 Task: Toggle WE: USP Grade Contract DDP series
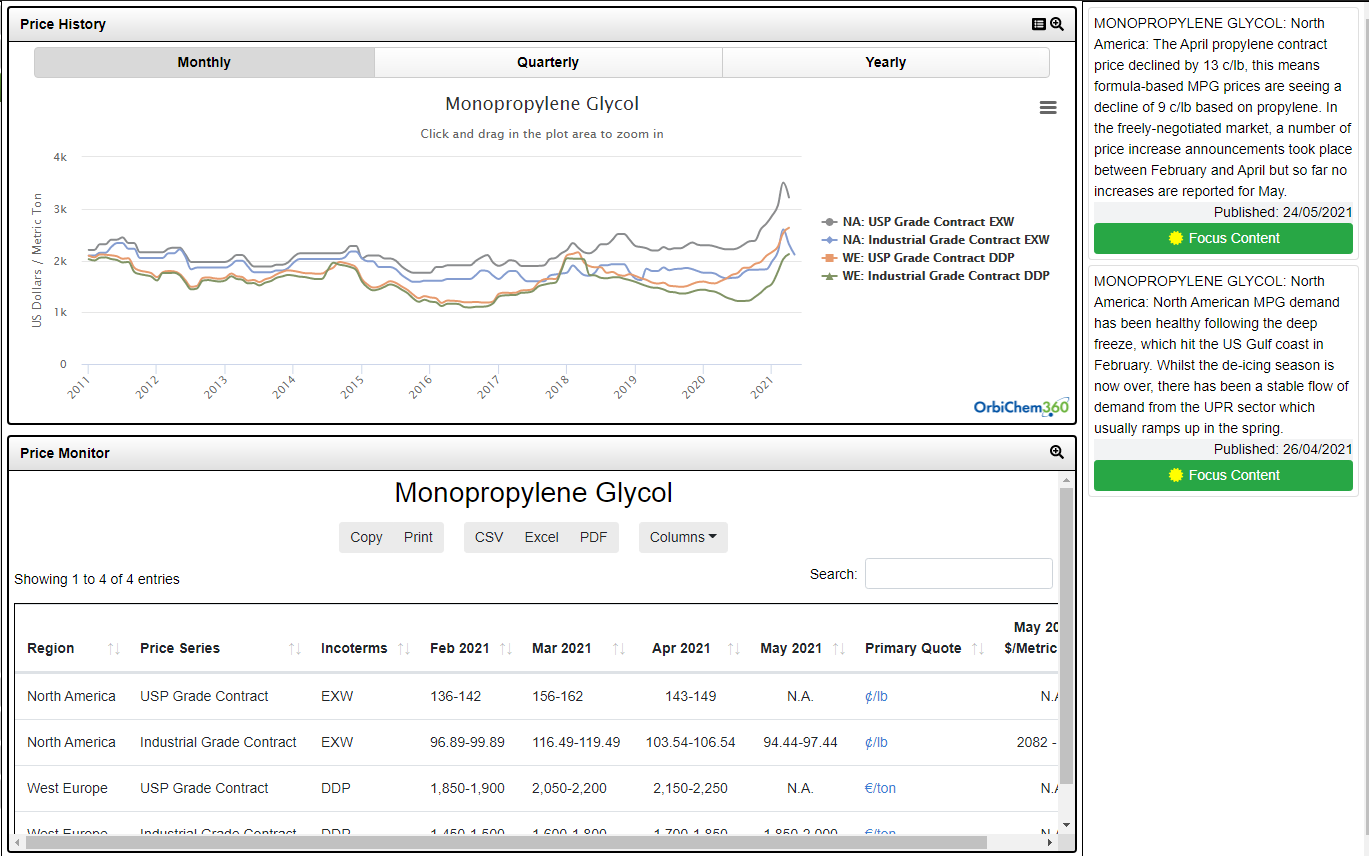click(x=918, y=258)
